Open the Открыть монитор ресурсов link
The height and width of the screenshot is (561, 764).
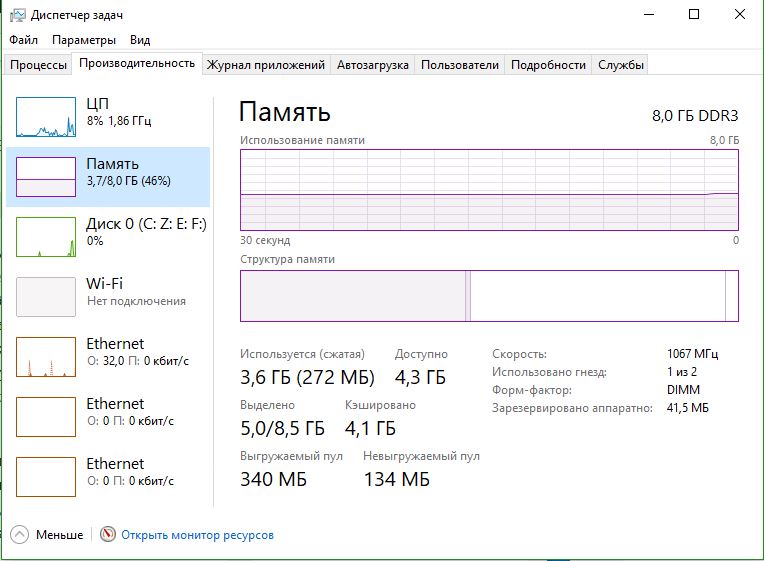(x=197, y=535)
